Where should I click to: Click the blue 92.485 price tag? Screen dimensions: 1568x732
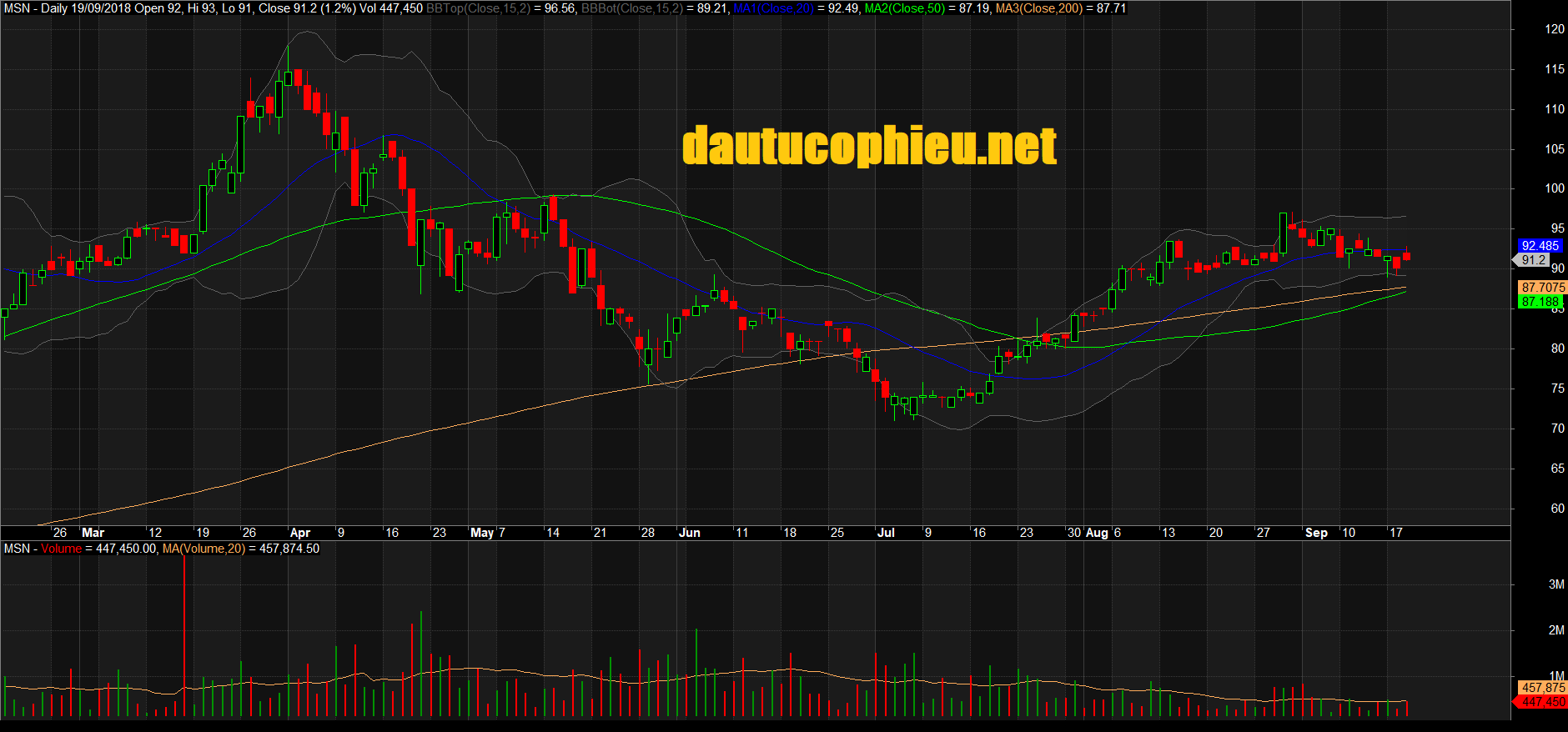[x=1540, y=246]
